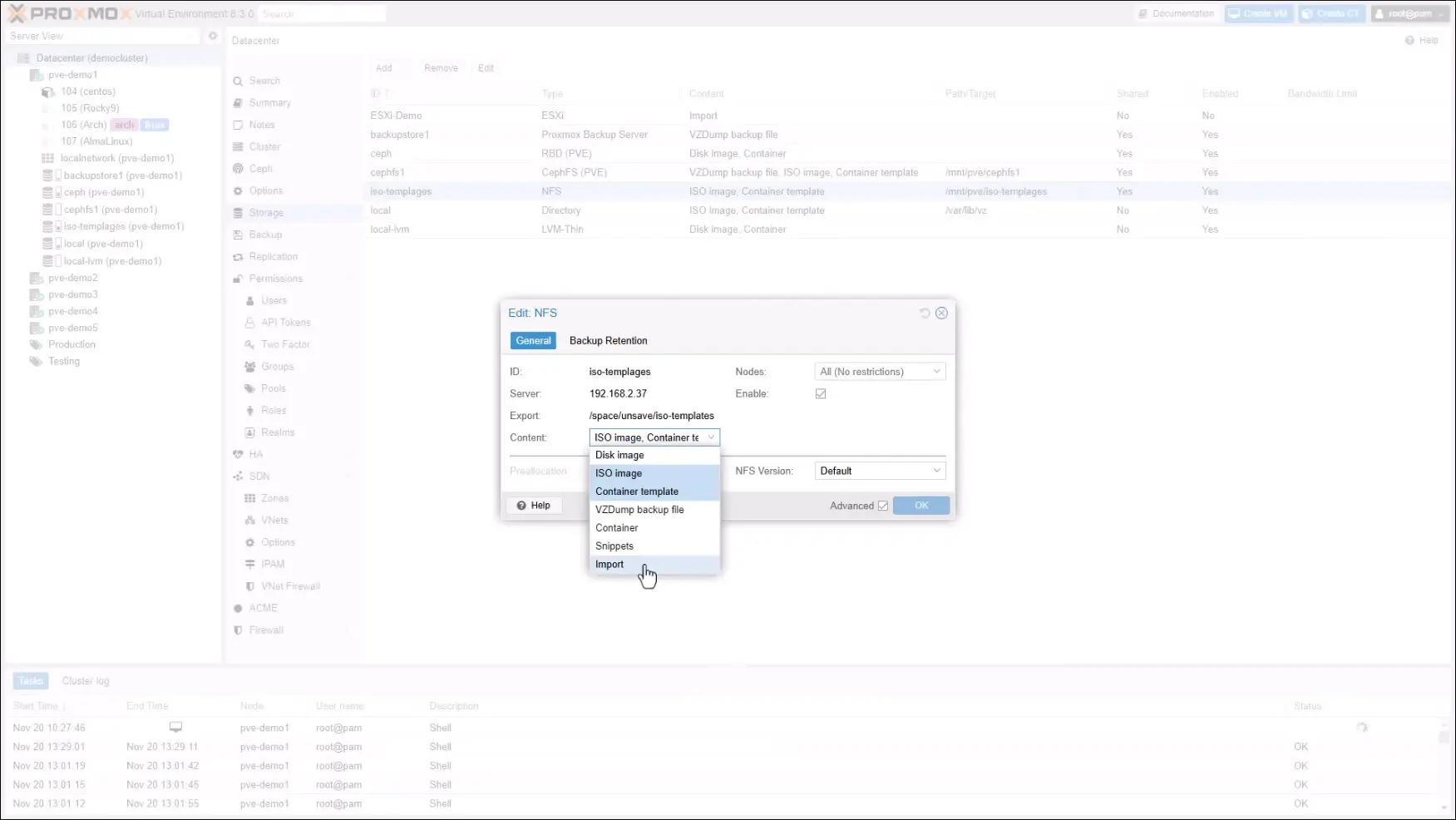Screen dimensions: 1456x820
Task: Select the cephfs1 storage row
Action: click(909, 173)
